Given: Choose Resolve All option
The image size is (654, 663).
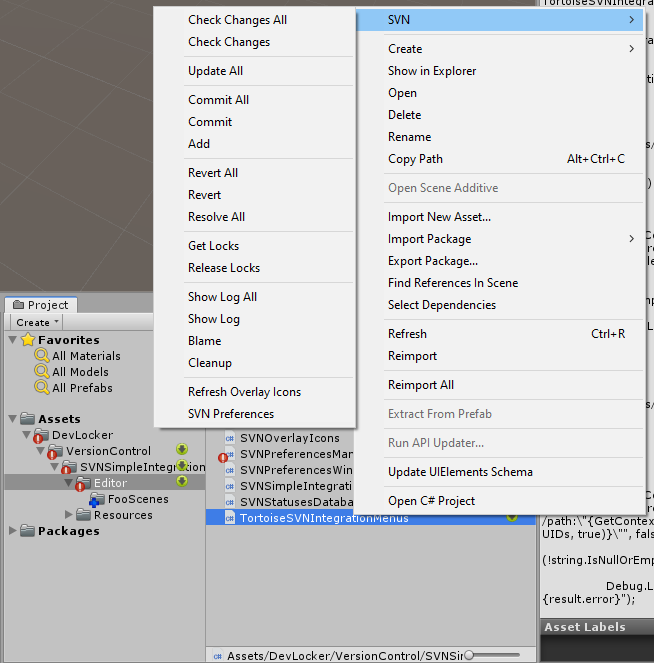Looking at the screenshot, I should pos(216,217).
